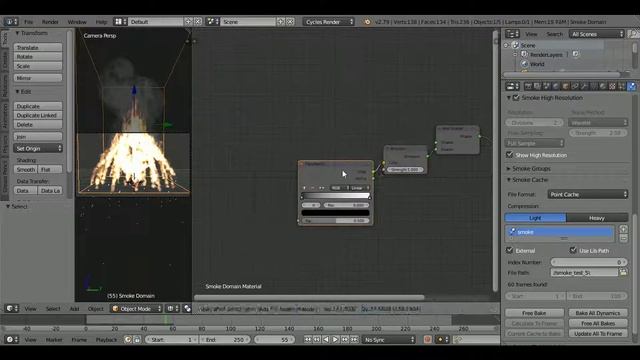The image size is (640, 360).
Task: Play animation in reverse
Action: point(326,340)
